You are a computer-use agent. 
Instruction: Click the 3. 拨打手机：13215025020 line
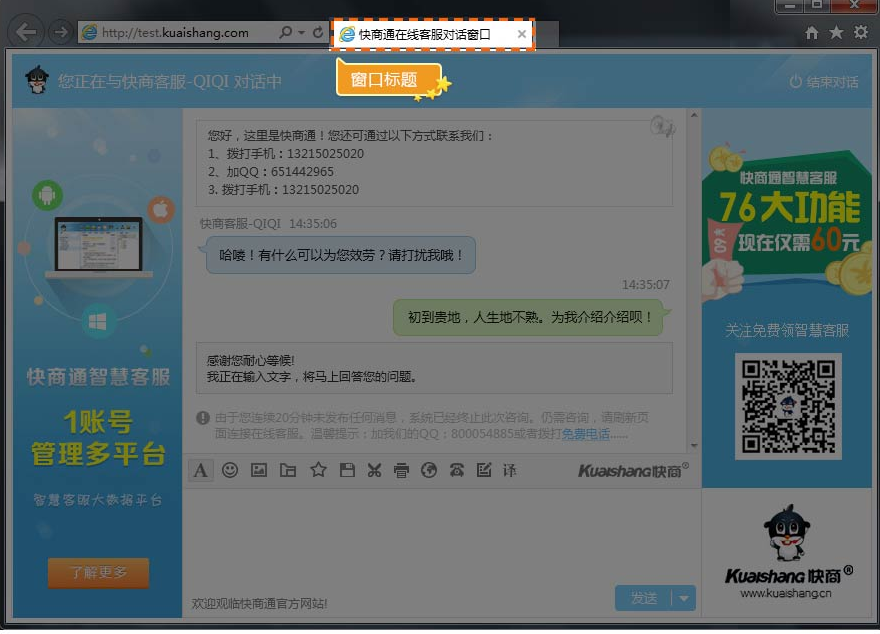283,190
